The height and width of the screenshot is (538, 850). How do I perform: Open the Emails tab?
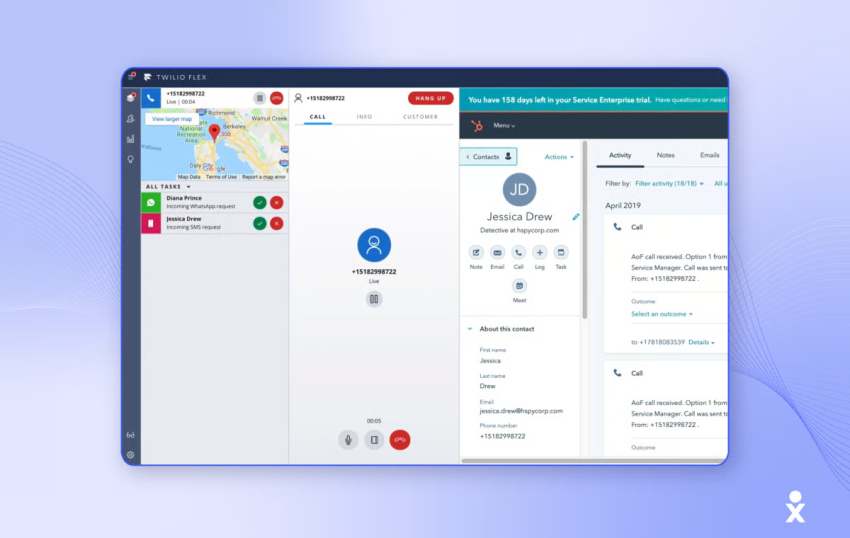click(x=710, y=155)
